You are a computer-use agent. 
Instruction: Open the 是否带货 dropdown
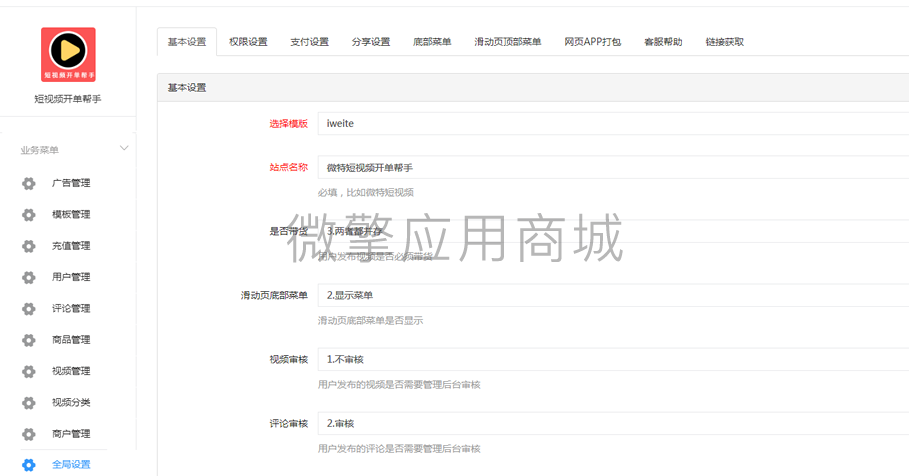tap(613, 231)
